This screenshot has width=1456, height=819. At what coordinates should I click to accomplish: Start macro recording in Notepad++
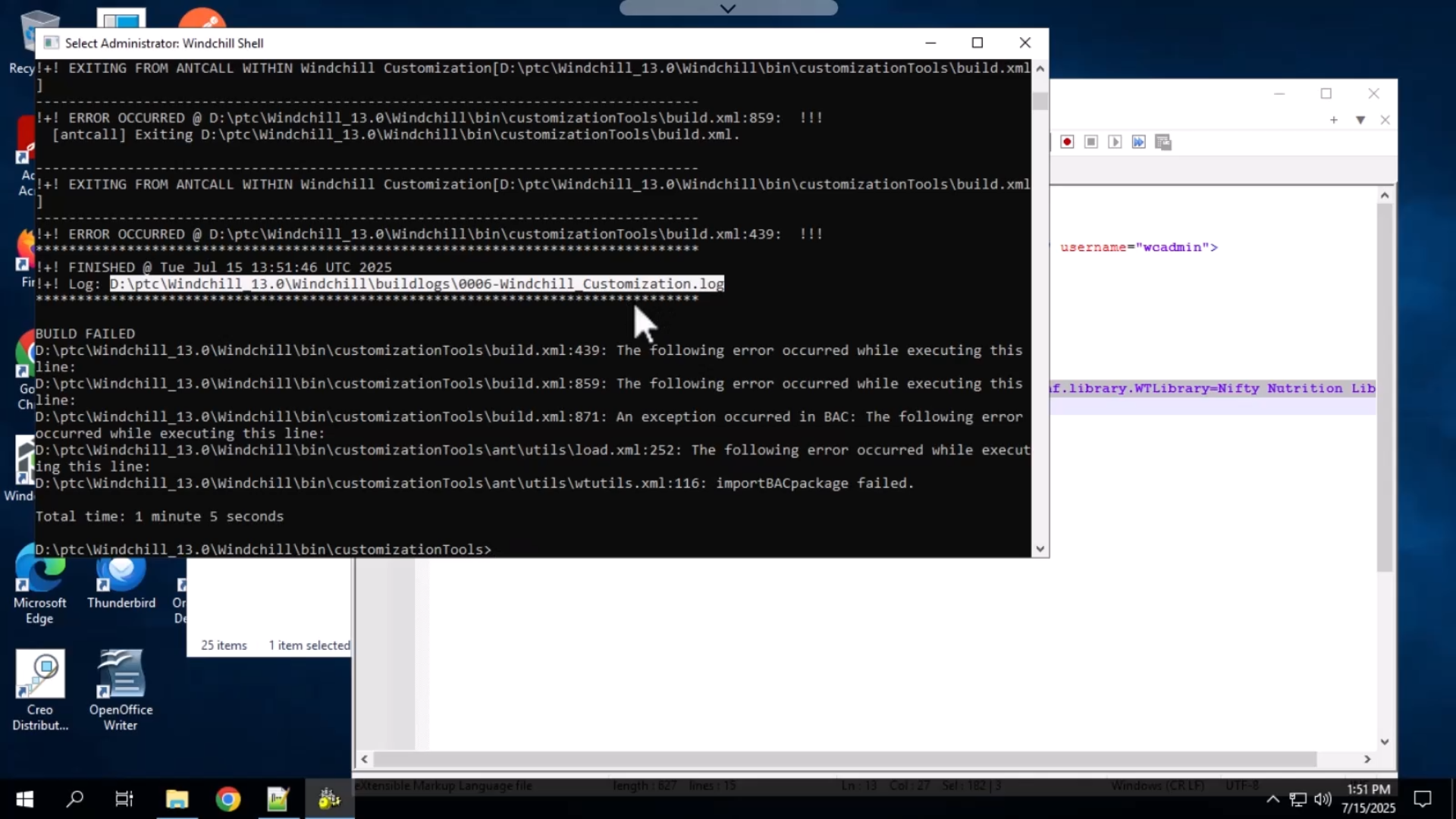pyautogui.click(x=1067, y=142)
